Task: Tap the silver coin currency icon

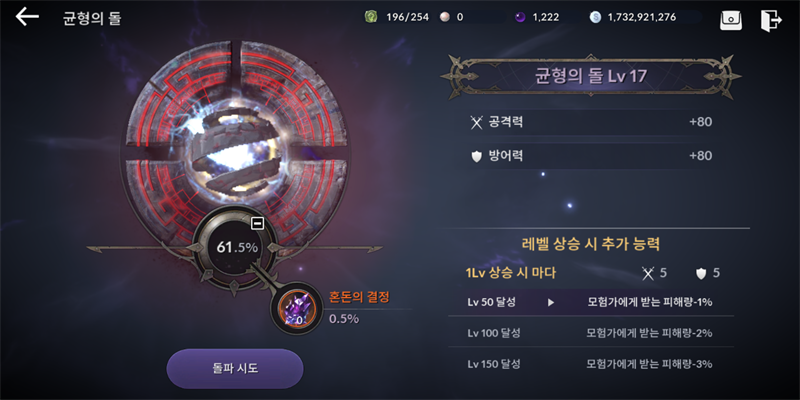Action: pyautogui.click(x=595, y=17)
